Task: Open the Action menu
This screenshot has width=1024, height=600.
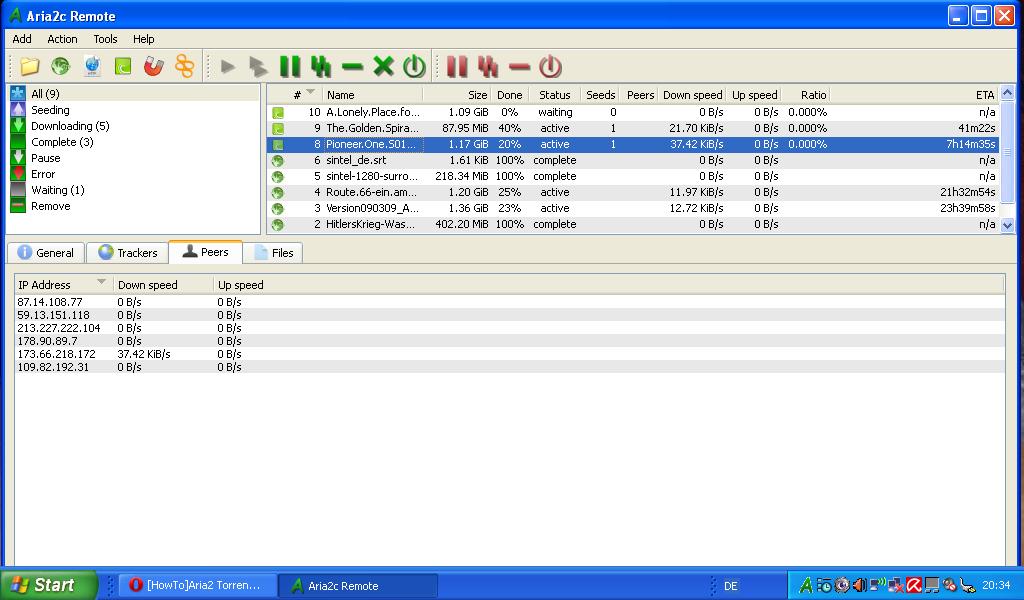Action: (62, 39)
